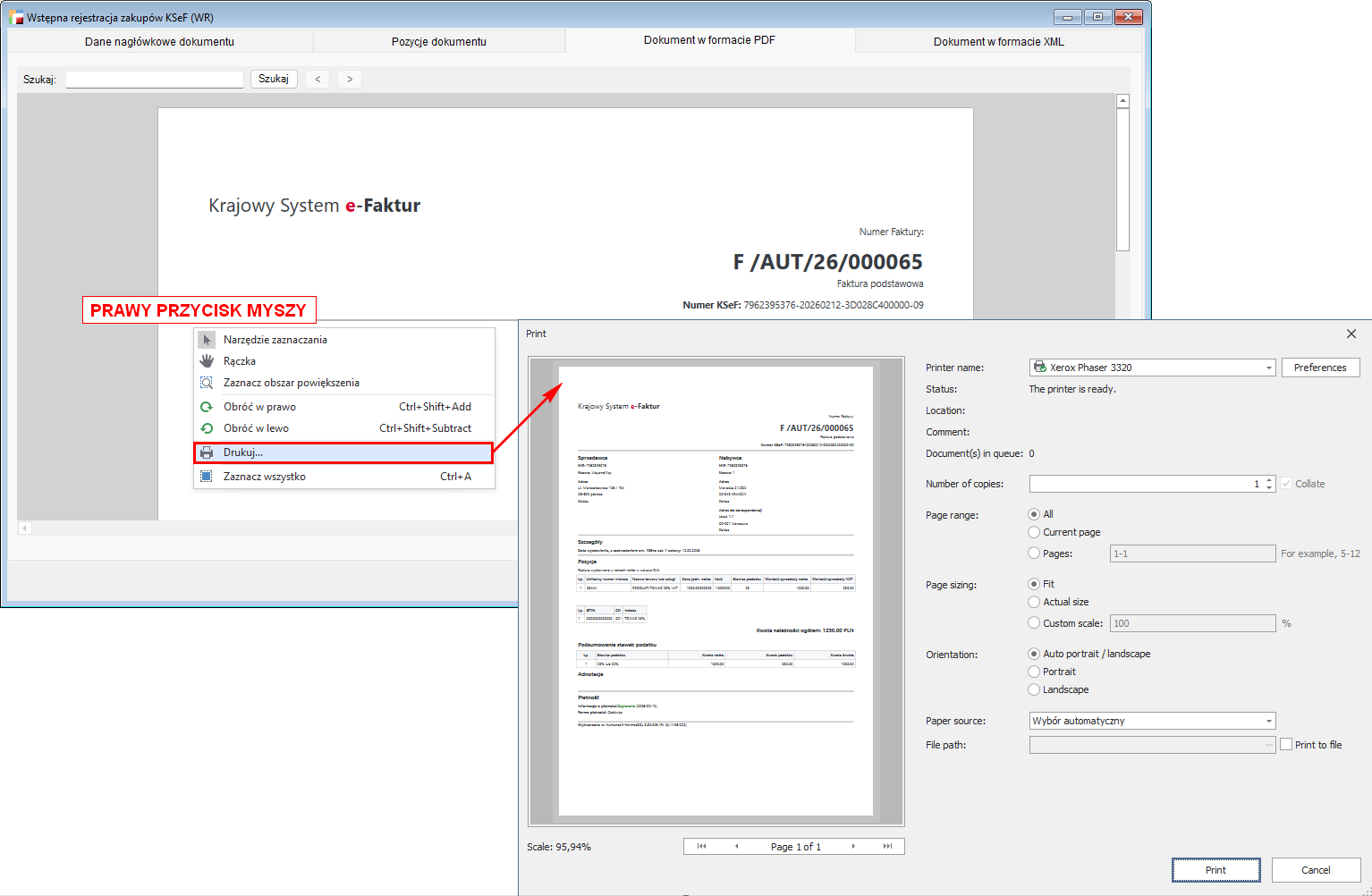Select the Landscape orientation radio button
The image size is (1372, 896).
(1034, 689)
